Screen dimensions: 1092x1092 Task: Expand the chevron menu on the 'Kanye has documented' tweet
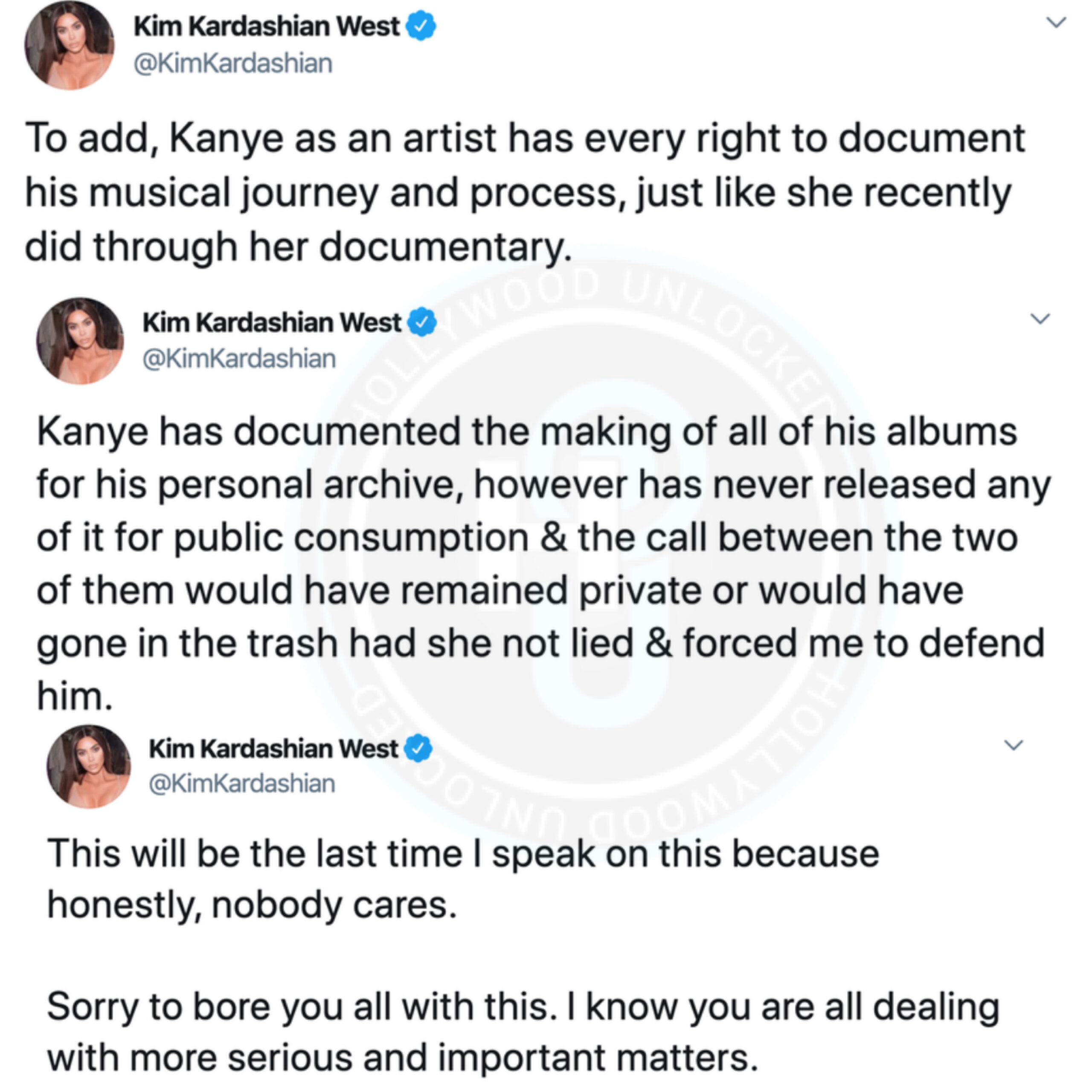pos(1040,318)
